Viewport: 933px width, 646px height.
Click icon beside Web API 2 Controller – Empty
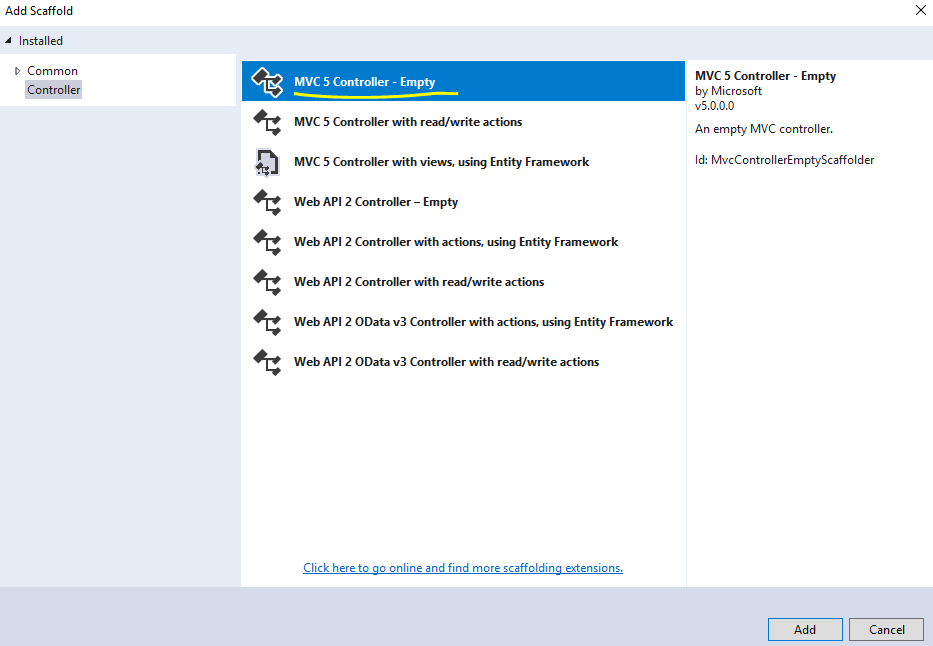(x=267, y=202)
